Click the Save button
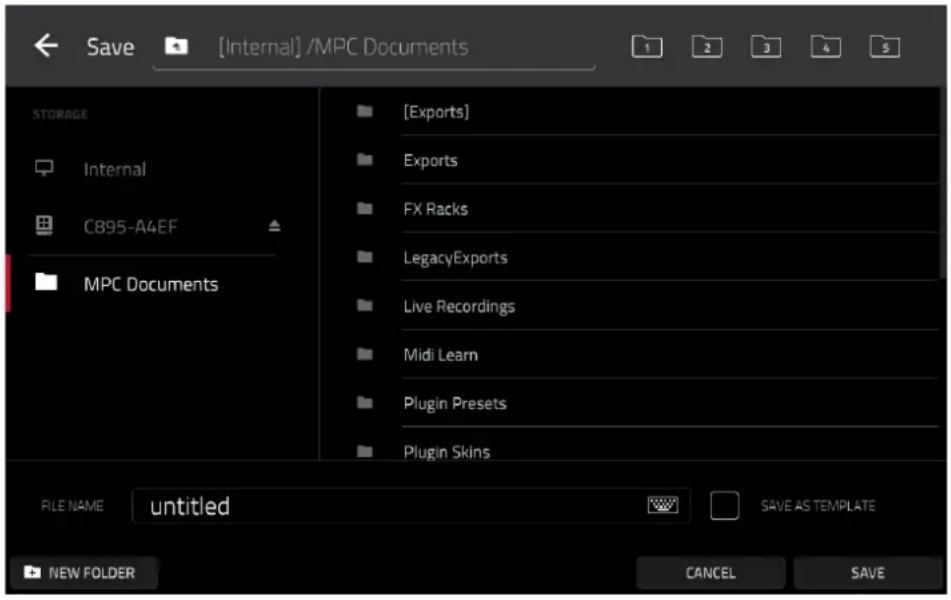The width and height of the screenshot is (951, 600). coord(867,573)
